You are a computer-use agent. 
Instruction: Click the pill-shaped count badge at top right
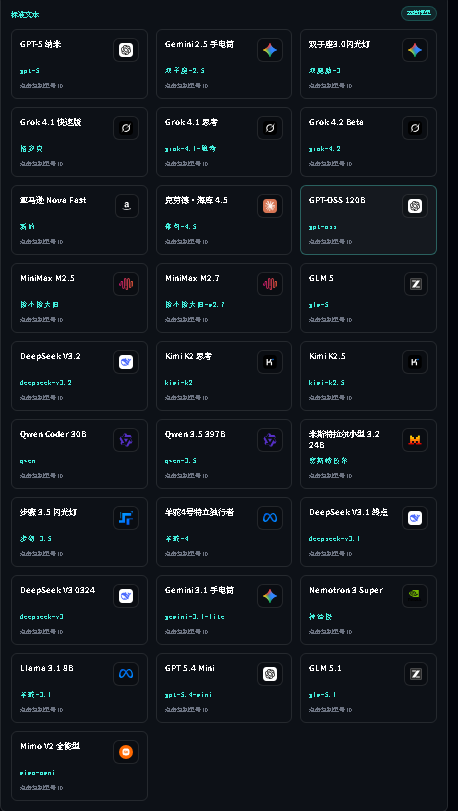[x=419, y=13]
